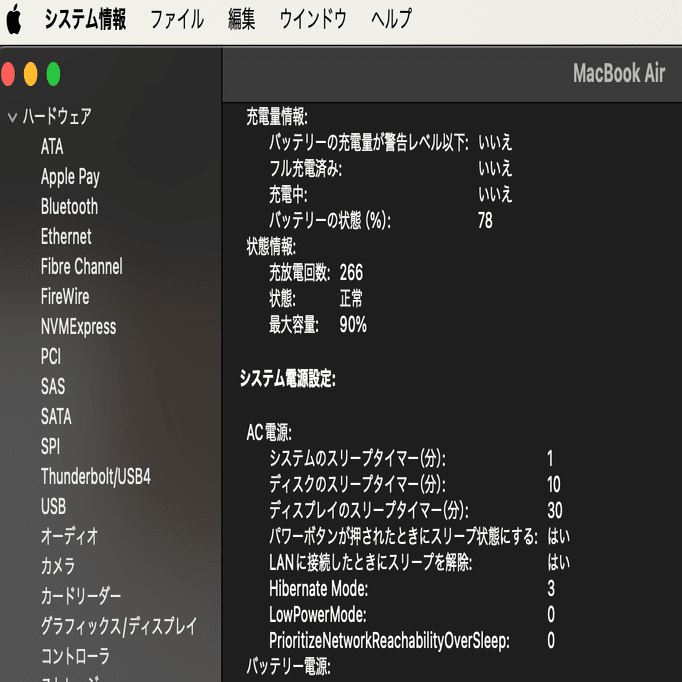Click the AC電源 heading
This screenshot has width=682, height=682.
click(269, 432)
